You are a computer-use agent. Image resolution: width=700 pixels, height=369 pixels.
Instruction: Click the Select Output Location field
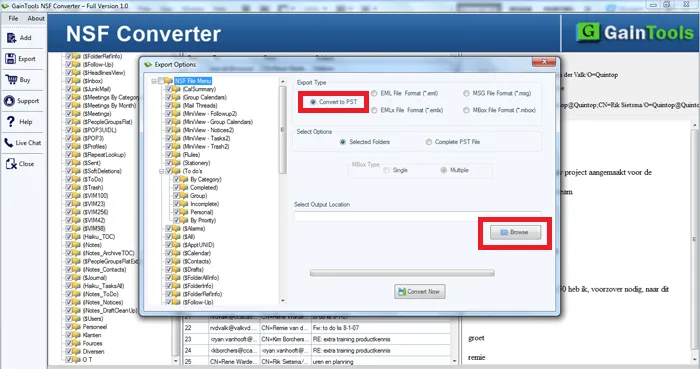[x=418, y=216]
